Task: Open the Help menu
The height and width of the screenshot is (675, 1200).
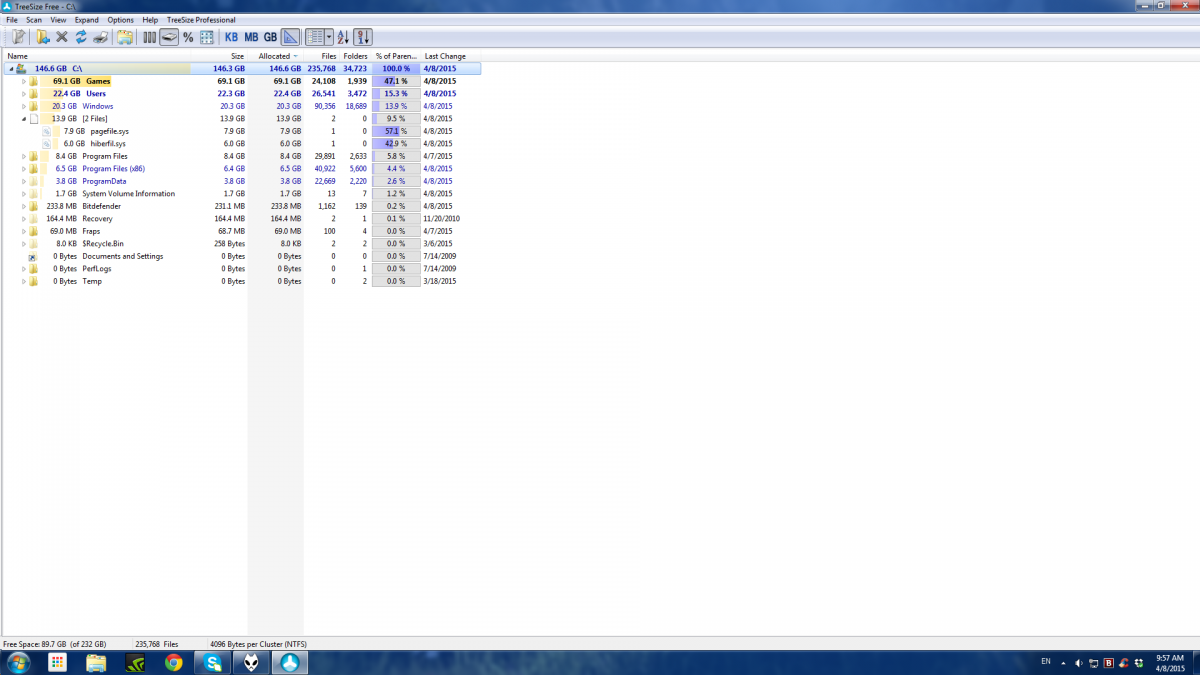Action: [x=150, y=20]
